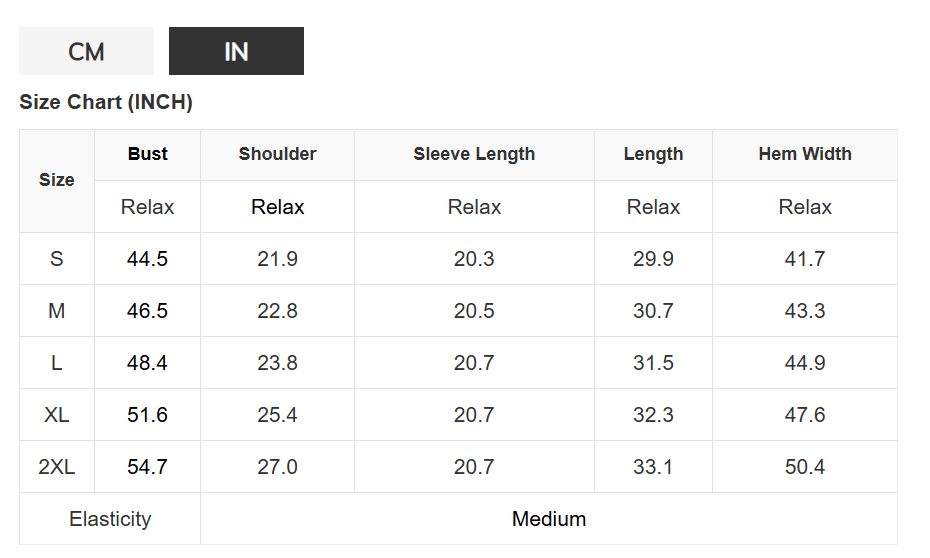Click the Elasticity row label
Viewport: 930px width, 558px height.
click(110, 519)
